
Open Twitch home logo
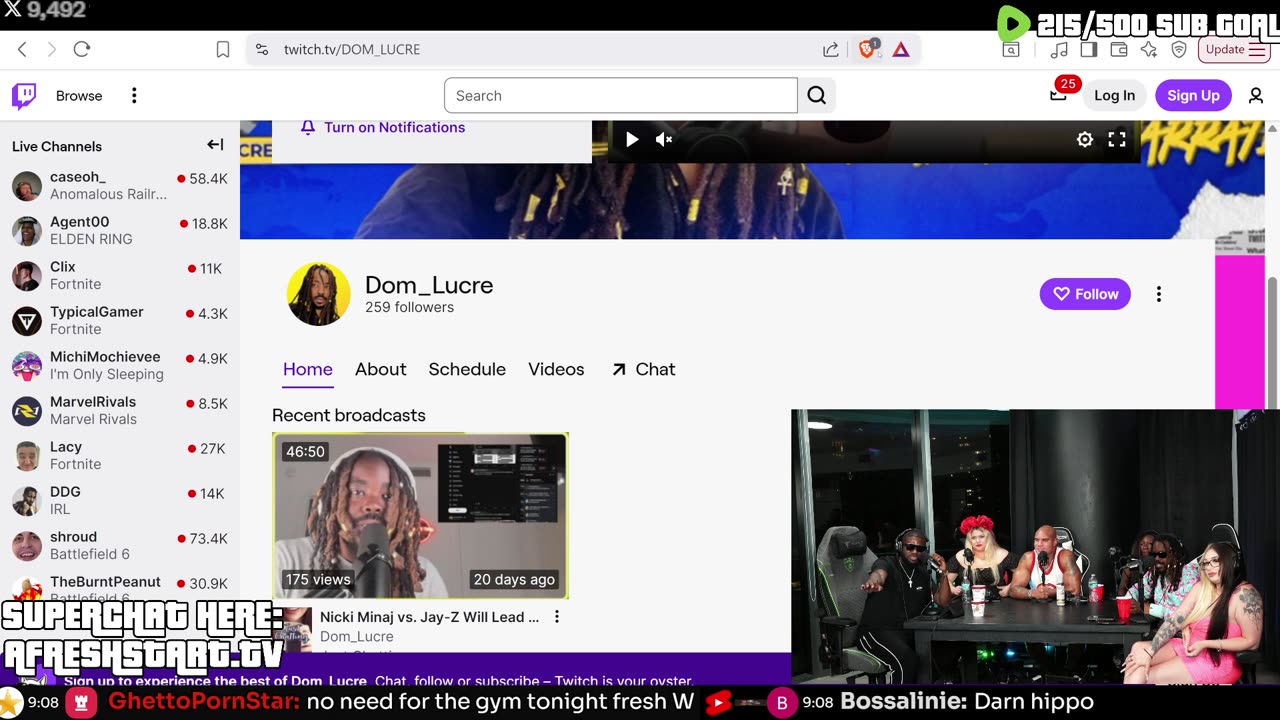24,96
